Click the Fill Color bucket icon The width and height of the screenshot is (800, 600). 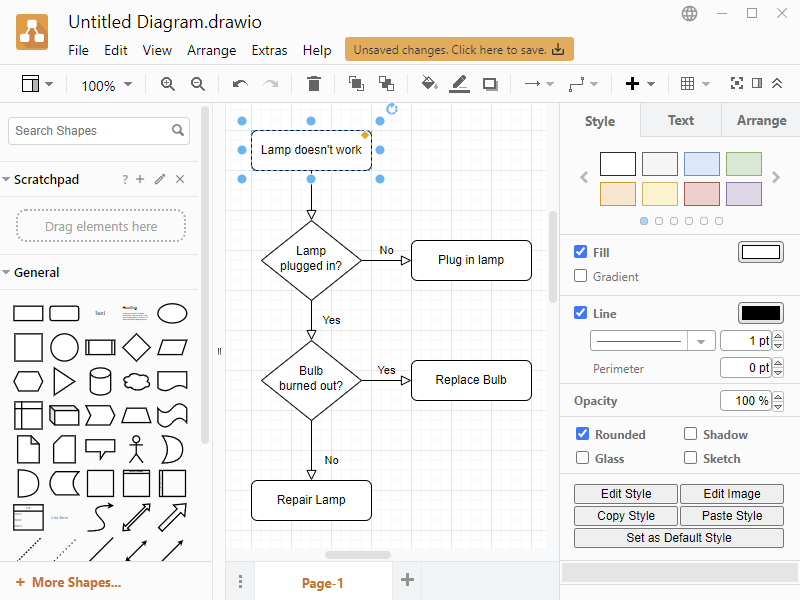coord(429,84)
